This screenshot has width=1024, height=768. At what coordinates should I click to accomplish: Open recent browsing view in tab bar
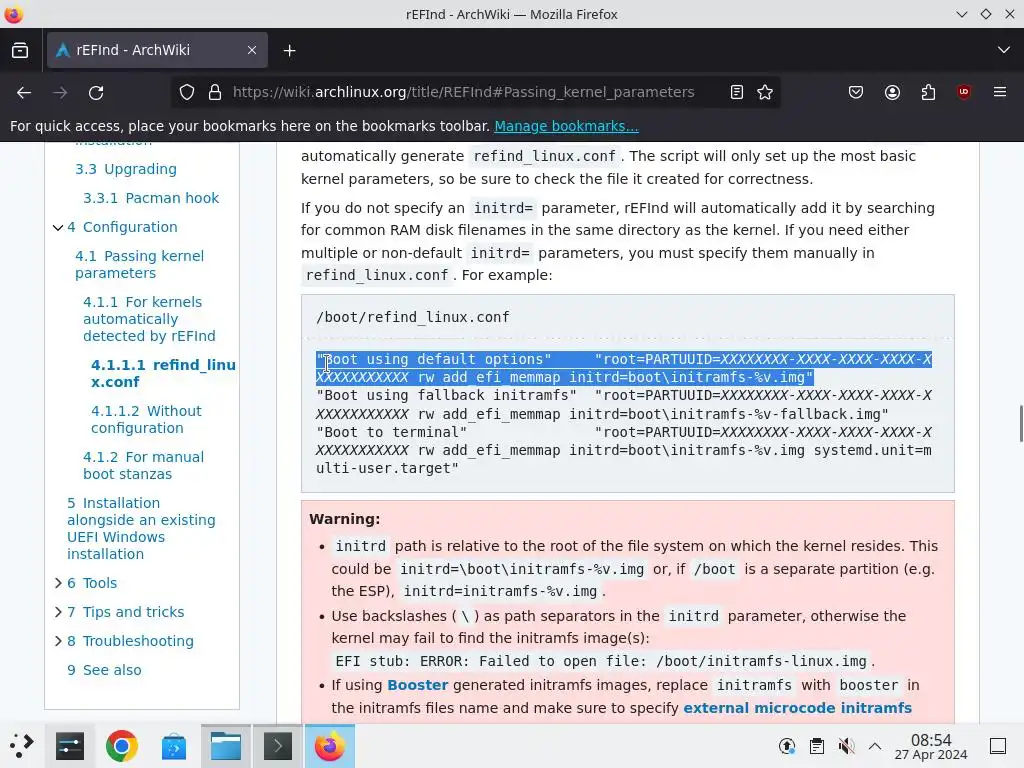tap(20, 50)
